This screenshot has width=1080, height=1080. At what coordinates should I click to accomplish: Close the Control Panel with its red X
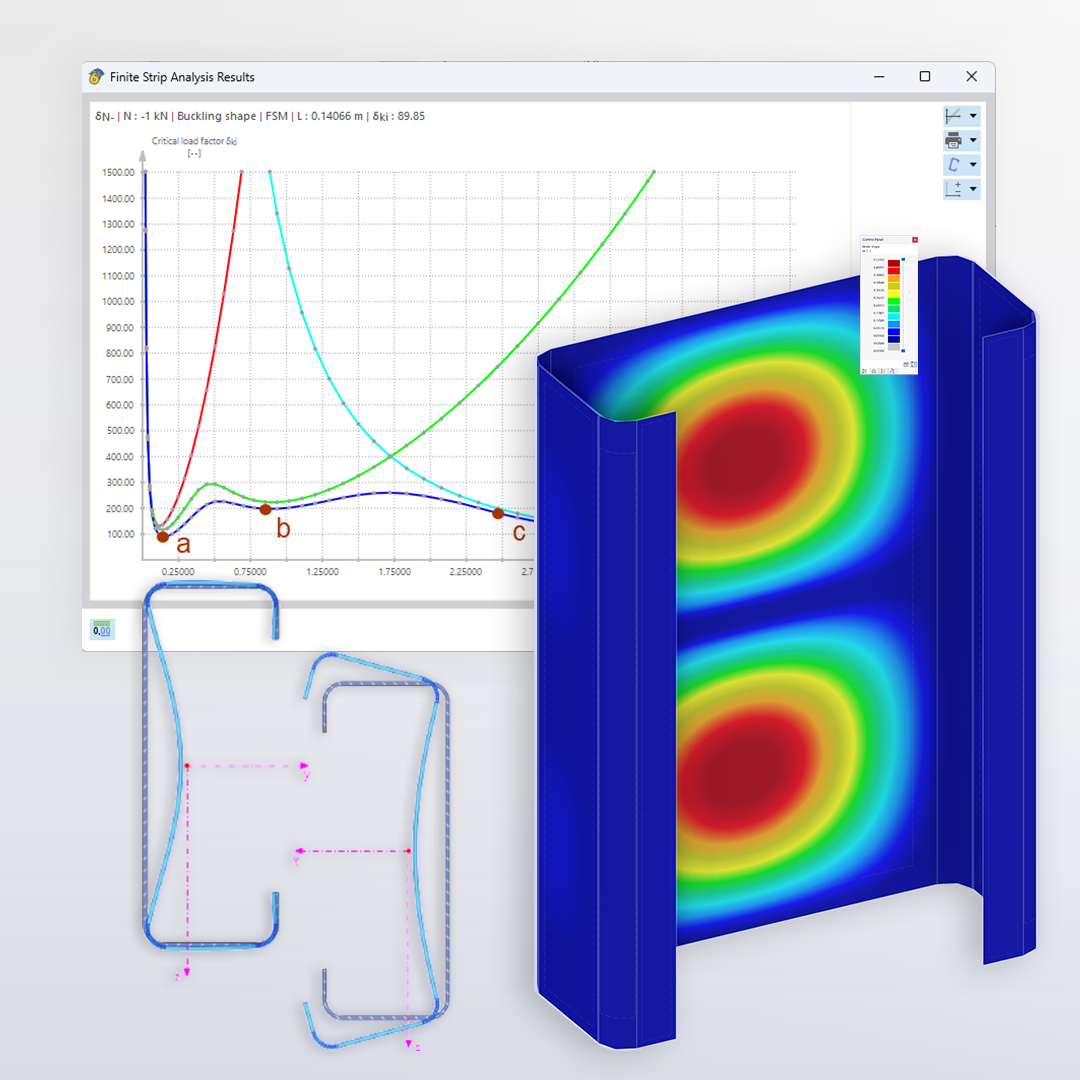coord(915,240)
